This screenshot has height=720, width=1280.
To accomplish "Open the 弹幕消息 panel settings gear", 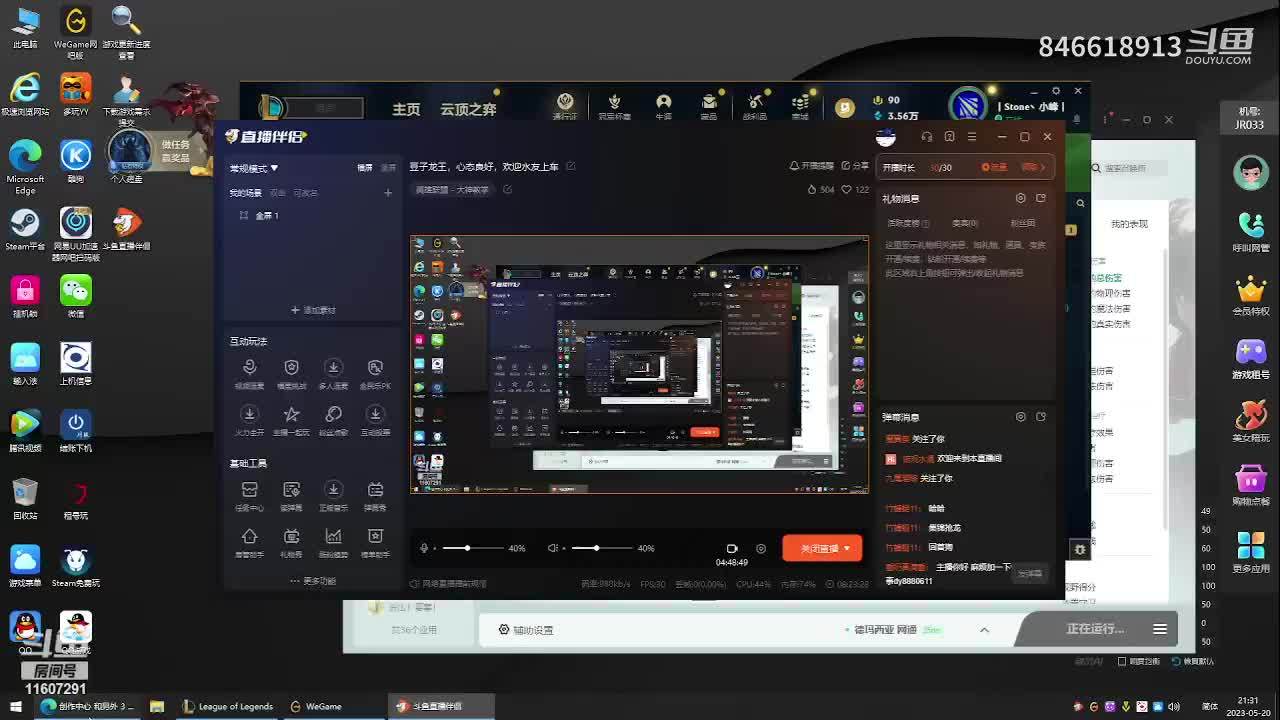I will click(x=1020, y=417).
